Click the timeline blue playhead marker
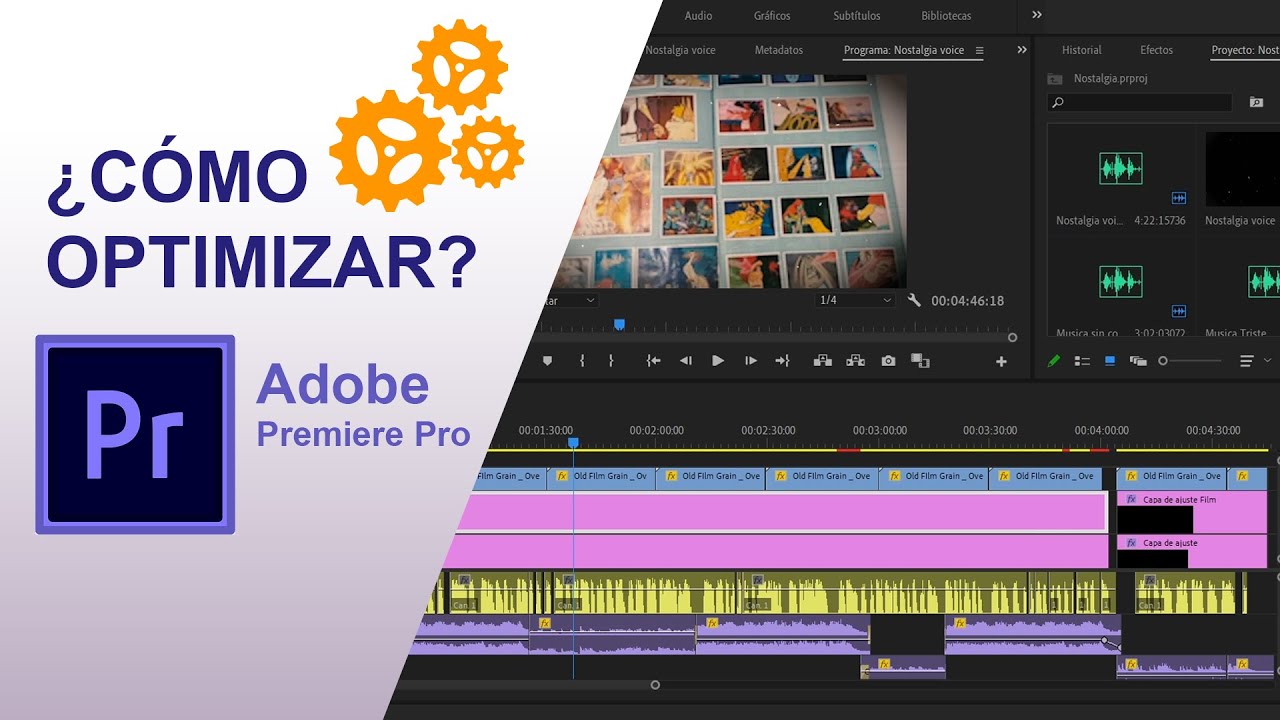Screen dimensions: 1280x720 pos(573,442)
